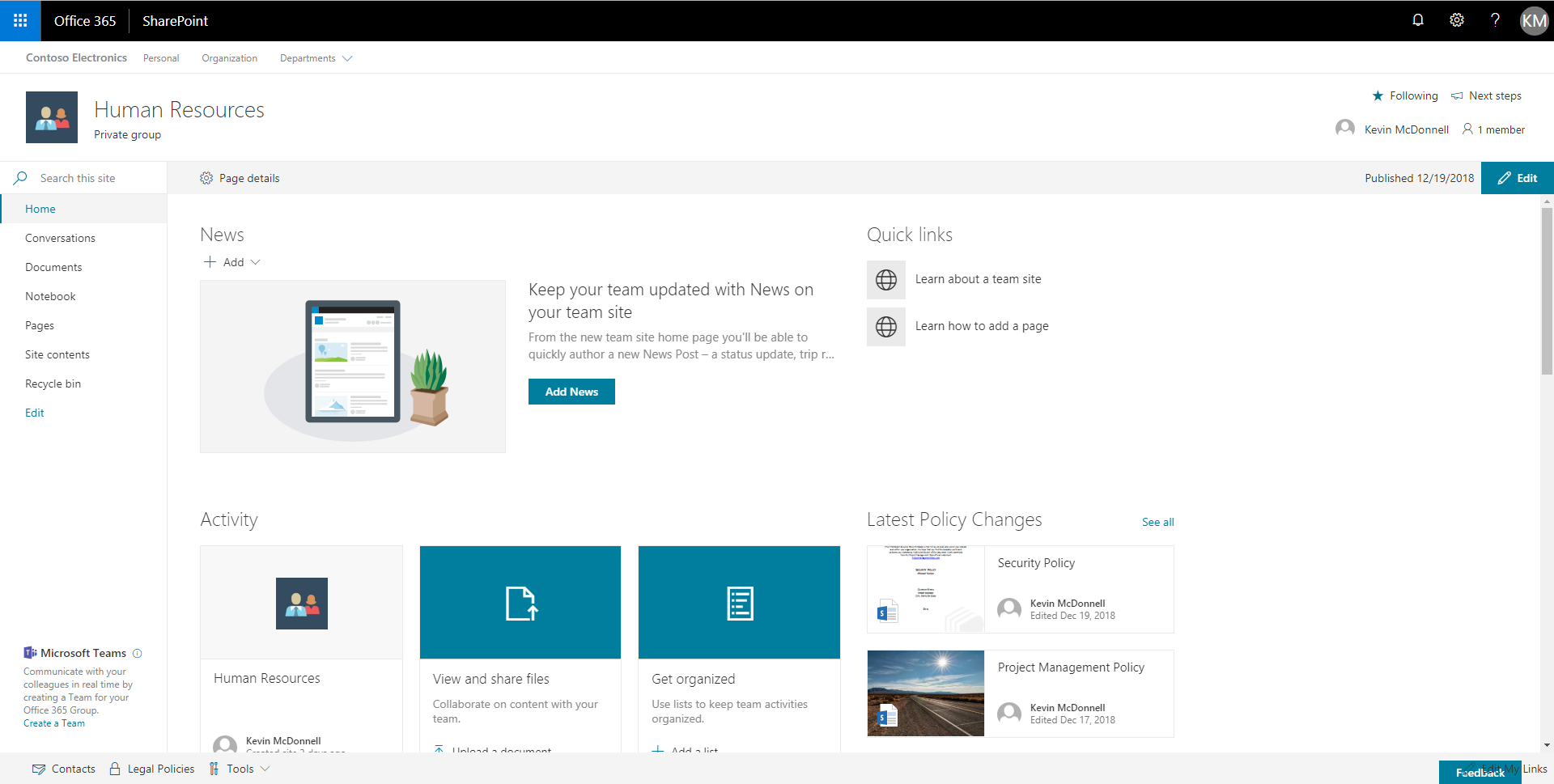
Task: Open the Project Management Policy thumbnail
Action: pyautogui.click(x=925, y=693)
